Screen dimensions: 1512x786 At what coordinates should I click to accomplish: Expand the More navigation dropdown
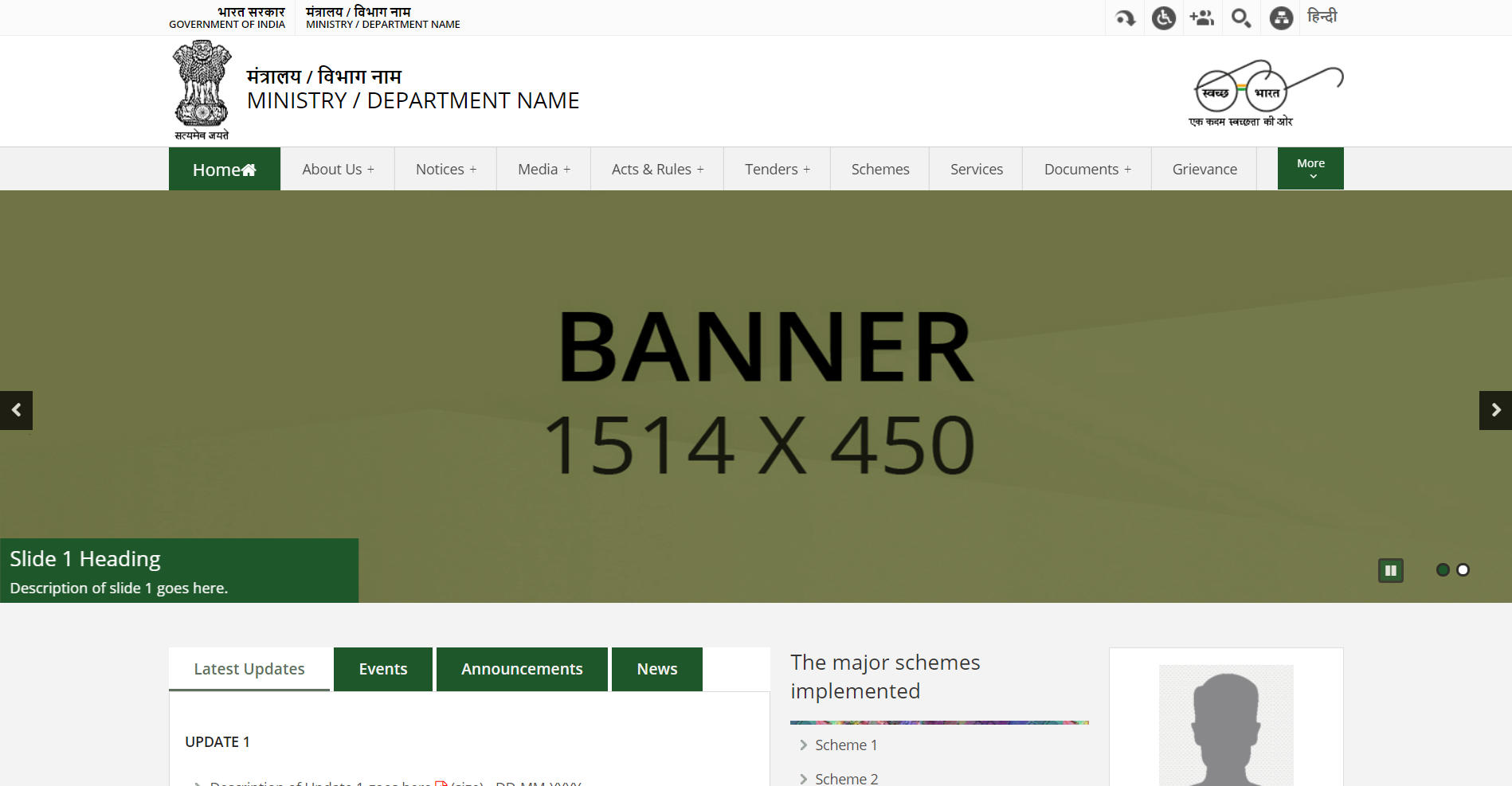click(1310, 168)
